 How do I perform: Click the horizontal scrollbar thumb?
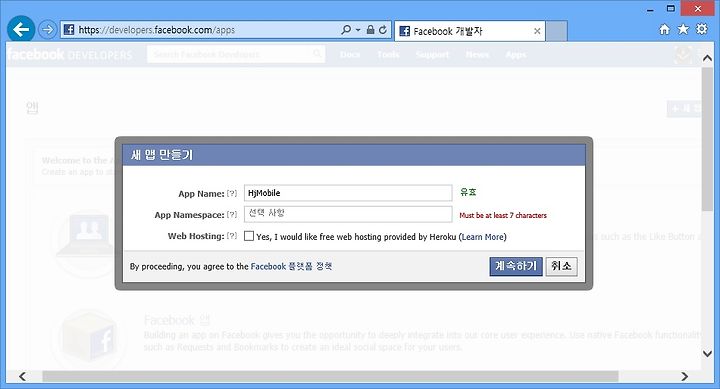tap(330, 377)
